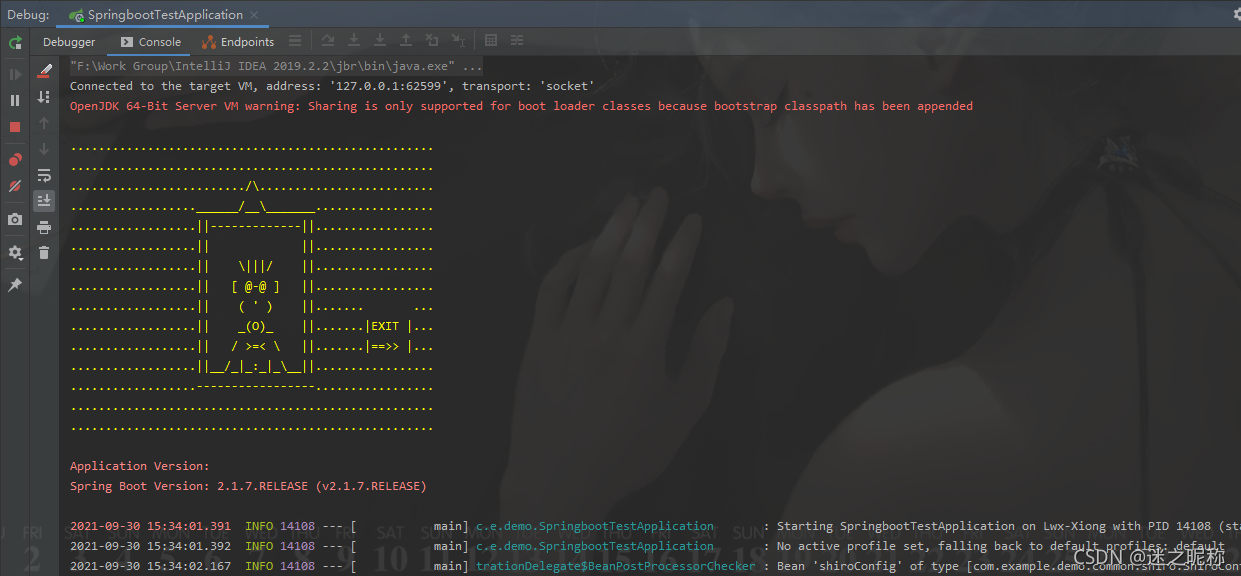Screen dimensions: 1241x576
Task: Click the red pencil highlight icon
Action: tap(44, 71)
